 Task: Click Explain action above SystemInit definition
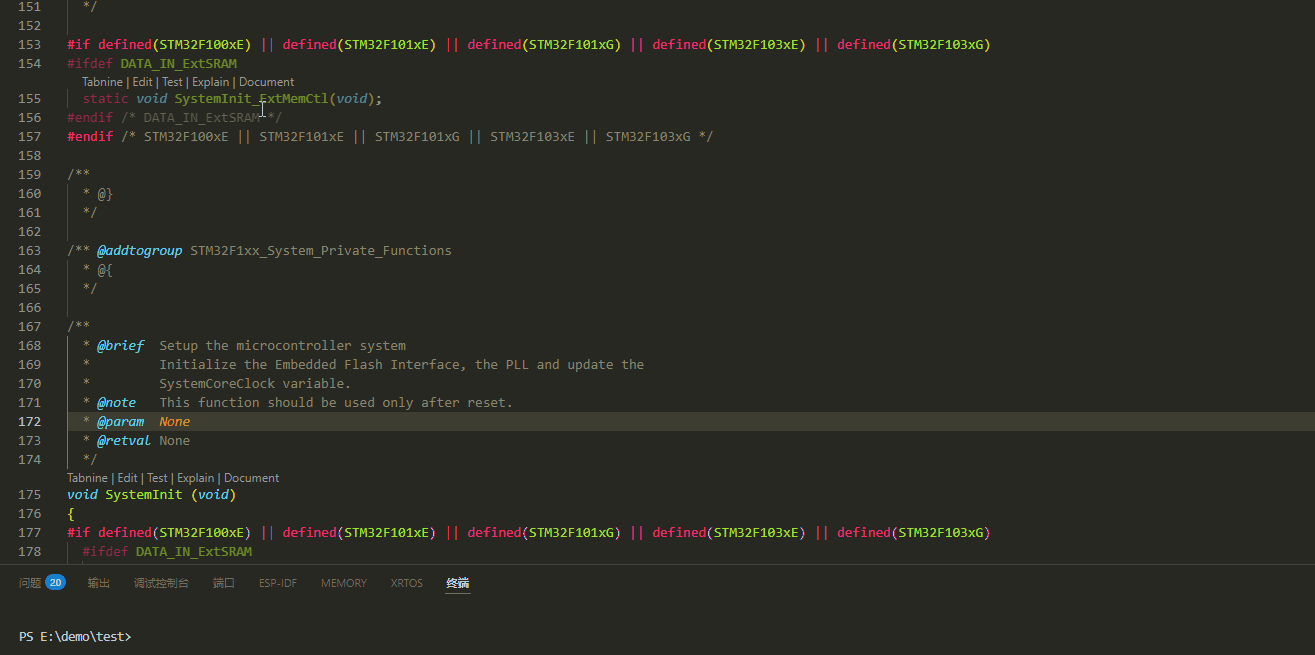point(195,477)
